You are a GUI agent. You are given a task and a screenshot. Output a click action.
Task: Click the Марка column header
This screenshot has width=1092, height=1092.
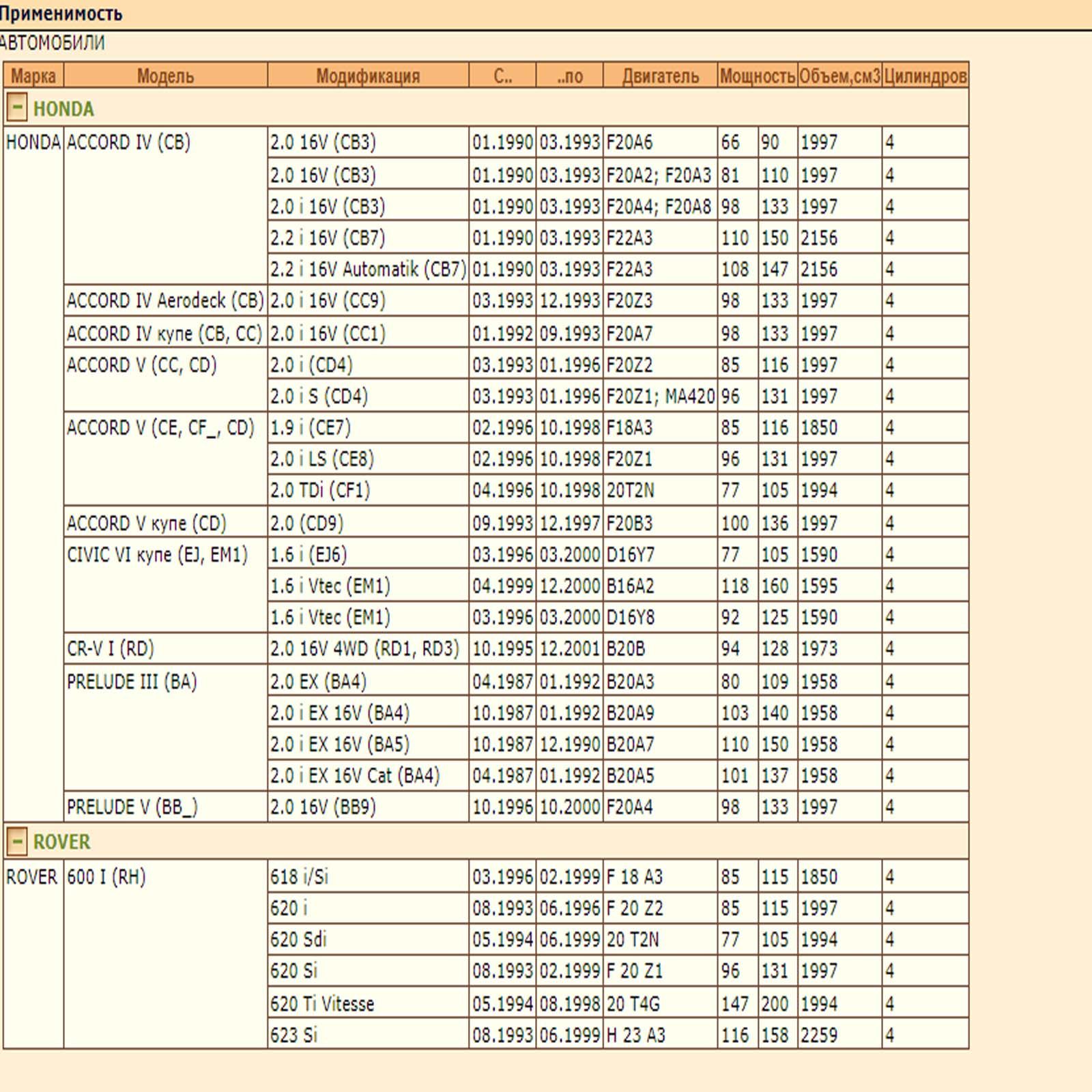click(x=33, y=76)
